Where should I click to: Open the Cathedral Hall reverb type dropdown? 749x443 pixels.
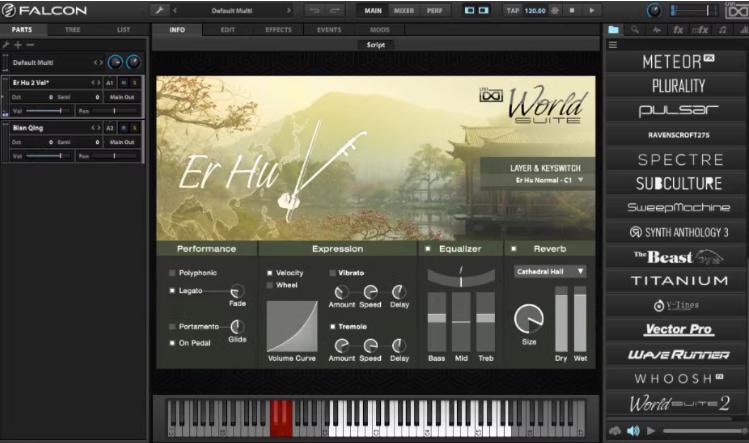click(550, 271)
